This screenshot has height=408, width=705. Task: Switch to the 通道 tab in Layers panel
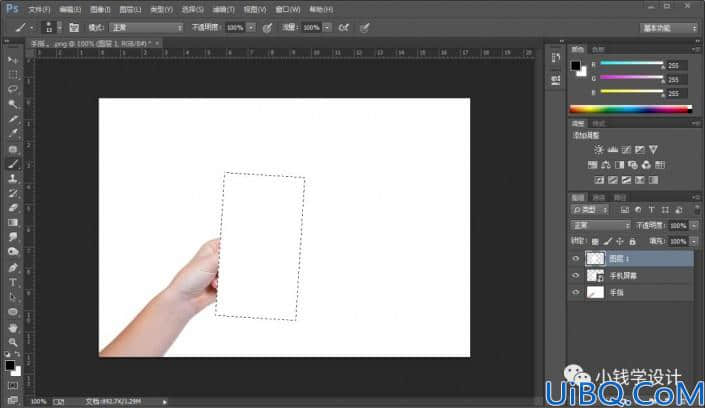[599, 197]
